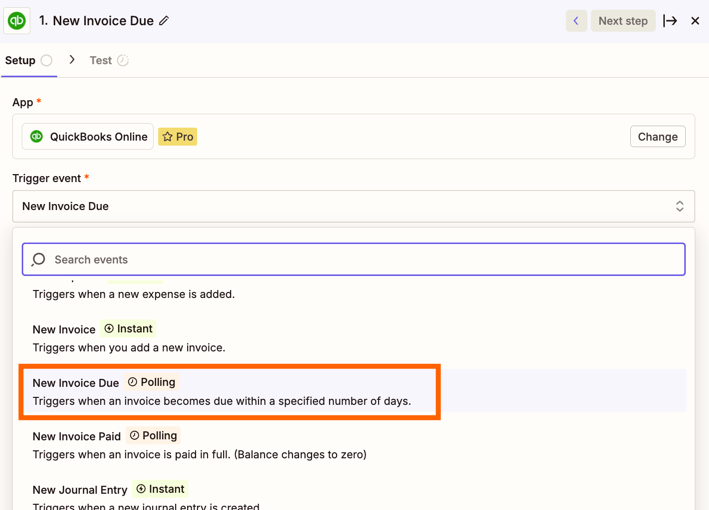Edit step name with the pencil icon
Image resolution: width=709 pixels, height=510 pixels.
[164, 21]
